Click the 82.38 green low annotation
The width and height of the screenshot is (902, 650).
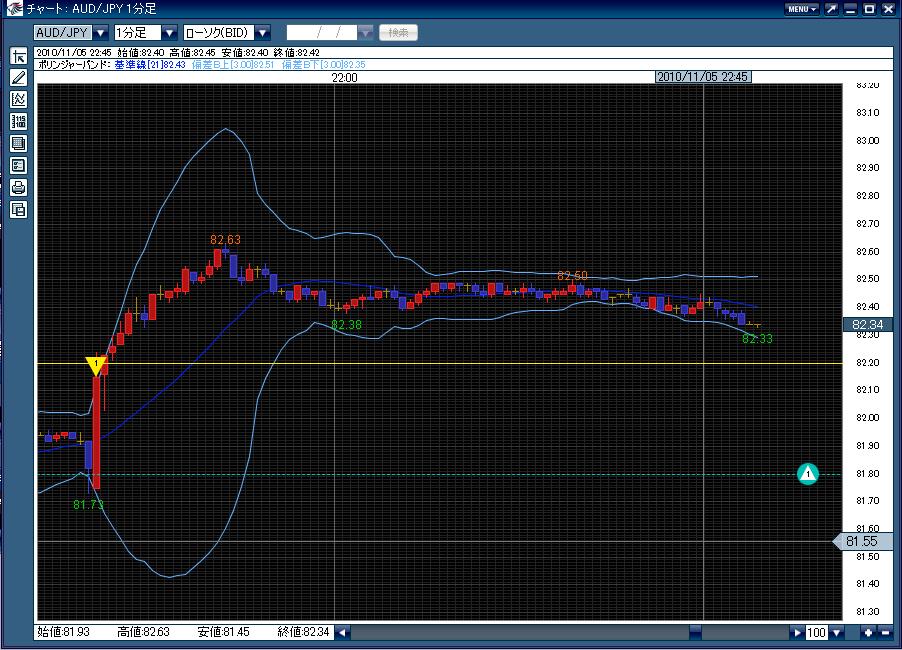tap(346, 325)
